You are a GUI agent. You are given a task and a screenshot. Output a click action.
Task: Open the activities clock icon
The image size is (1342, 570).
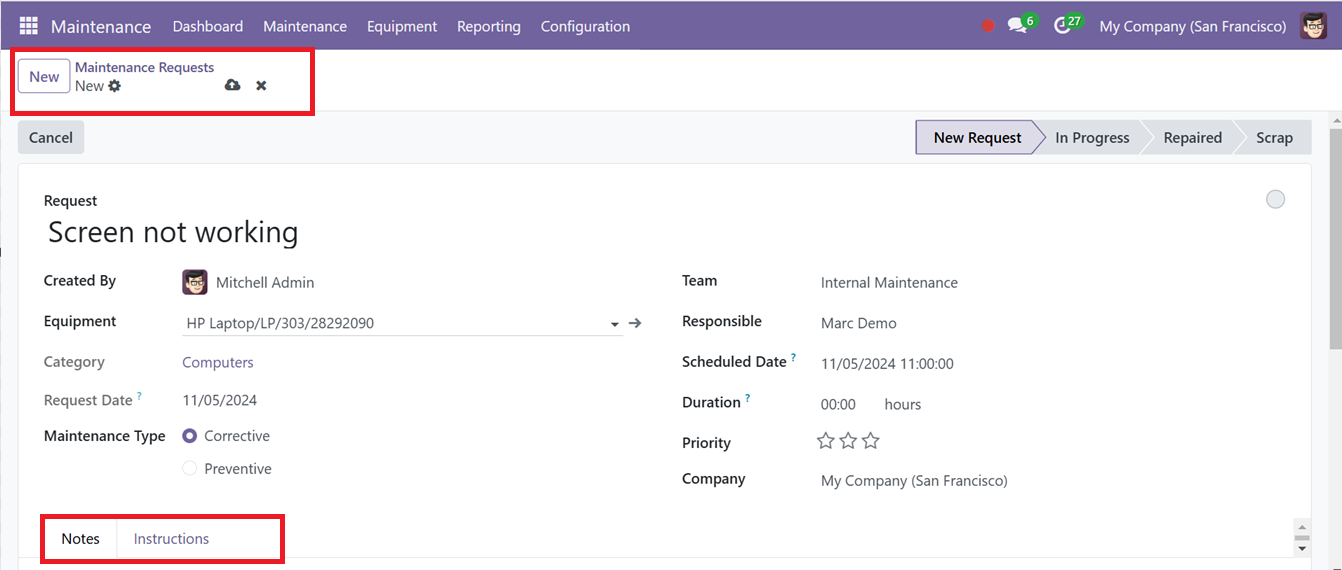click(x=1062, y=26)
